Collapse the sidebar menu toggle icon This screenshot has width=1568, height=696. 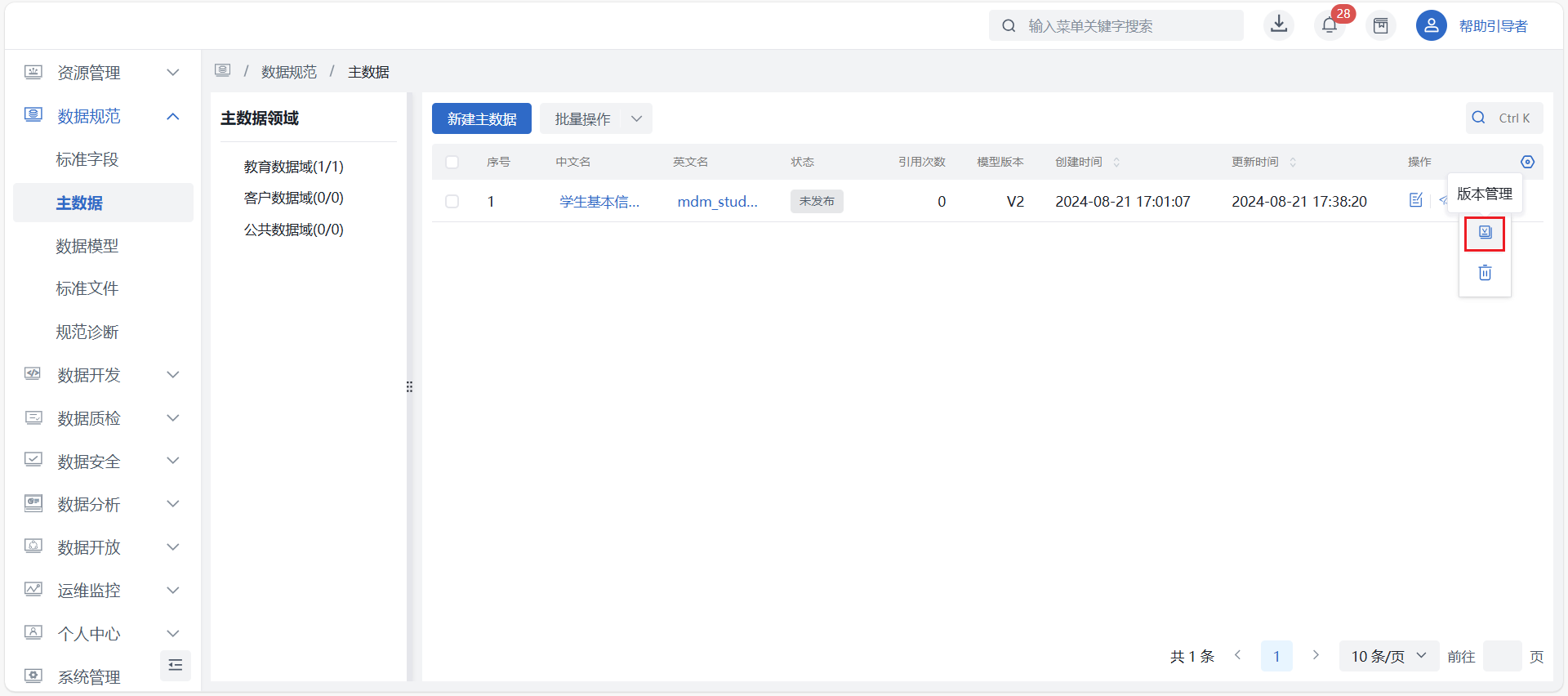tap(176, 665)
